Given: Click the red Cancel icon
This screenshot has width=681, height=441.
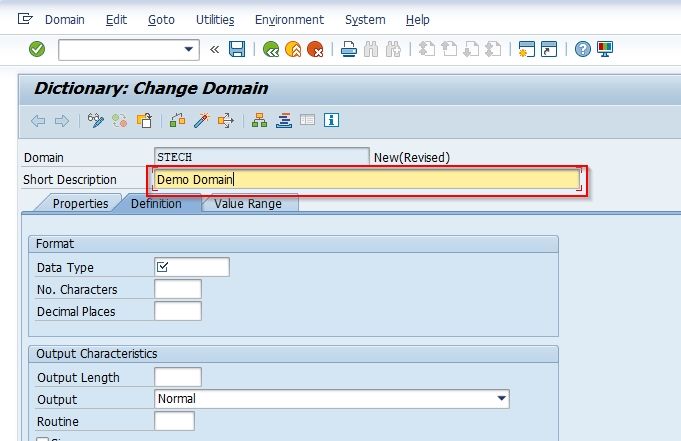Looking at the screenshot, I should (315, 49).
